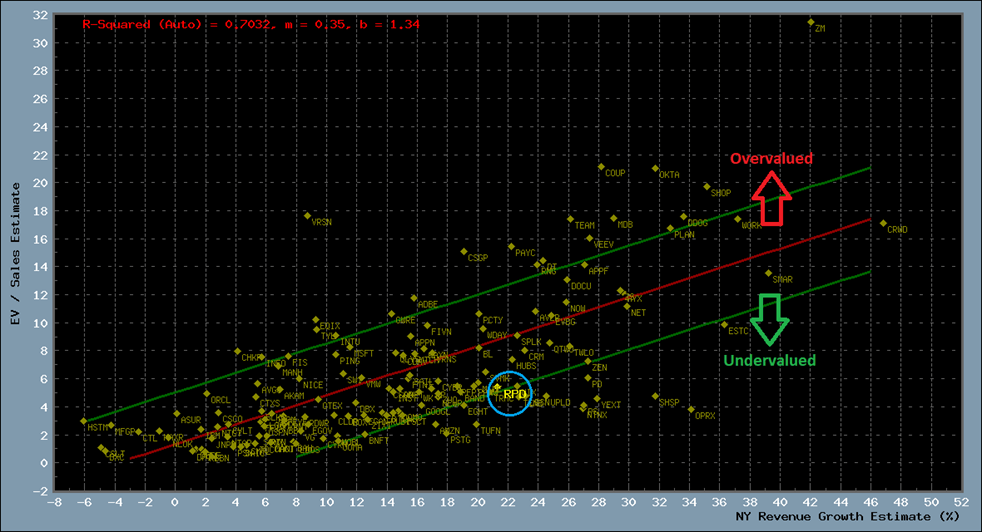The height and width of the screenshot is (532, 982).
Task: Click the APPF ticker label
Action: [599, 271]
